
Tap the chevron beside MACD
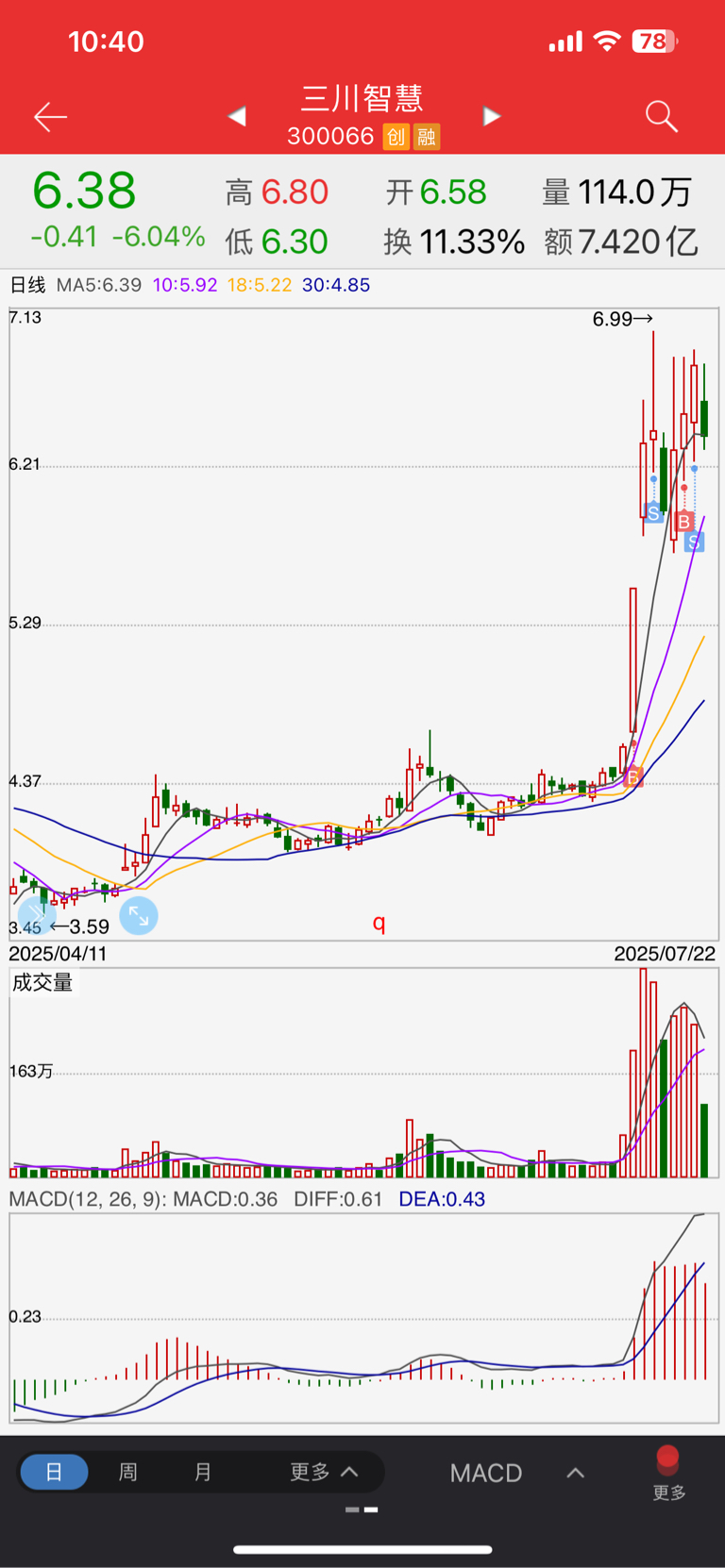(x=575, y=1473)
